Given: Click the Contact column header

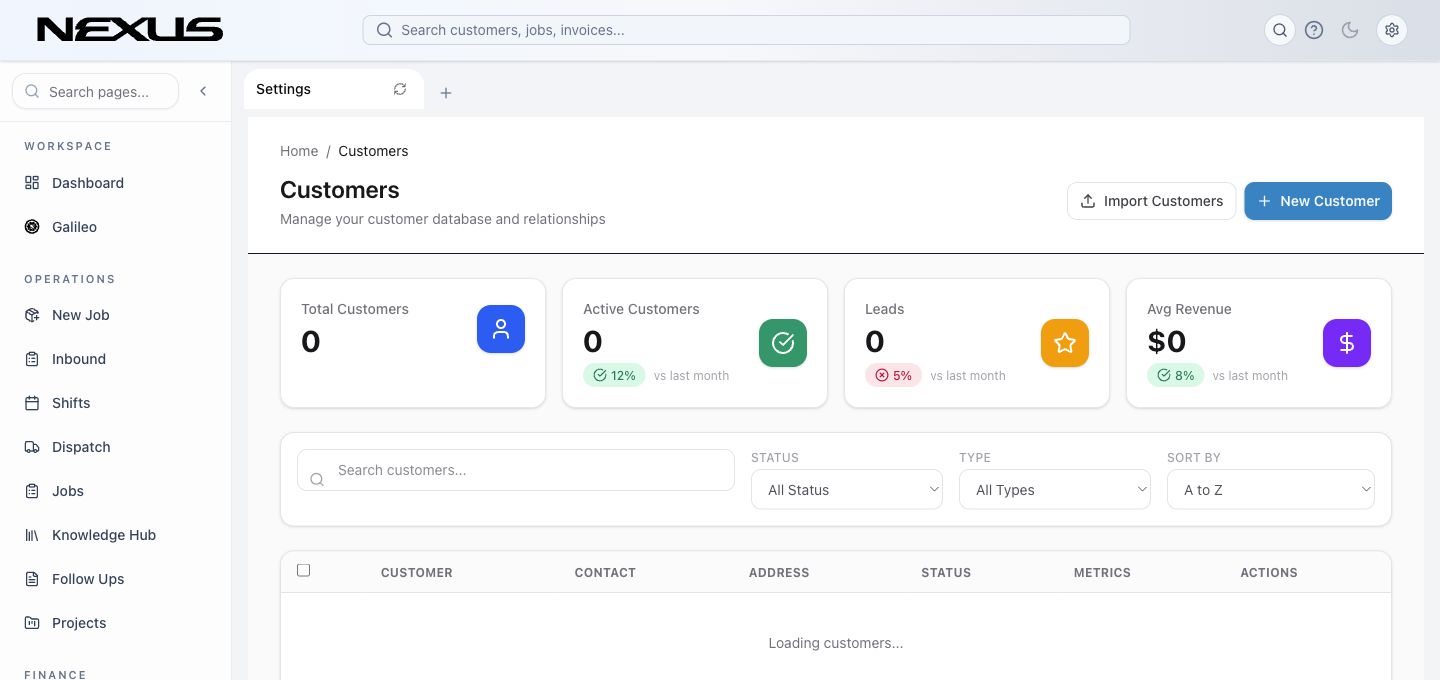Looking at the screenshot, I should [x=605, y=573].
